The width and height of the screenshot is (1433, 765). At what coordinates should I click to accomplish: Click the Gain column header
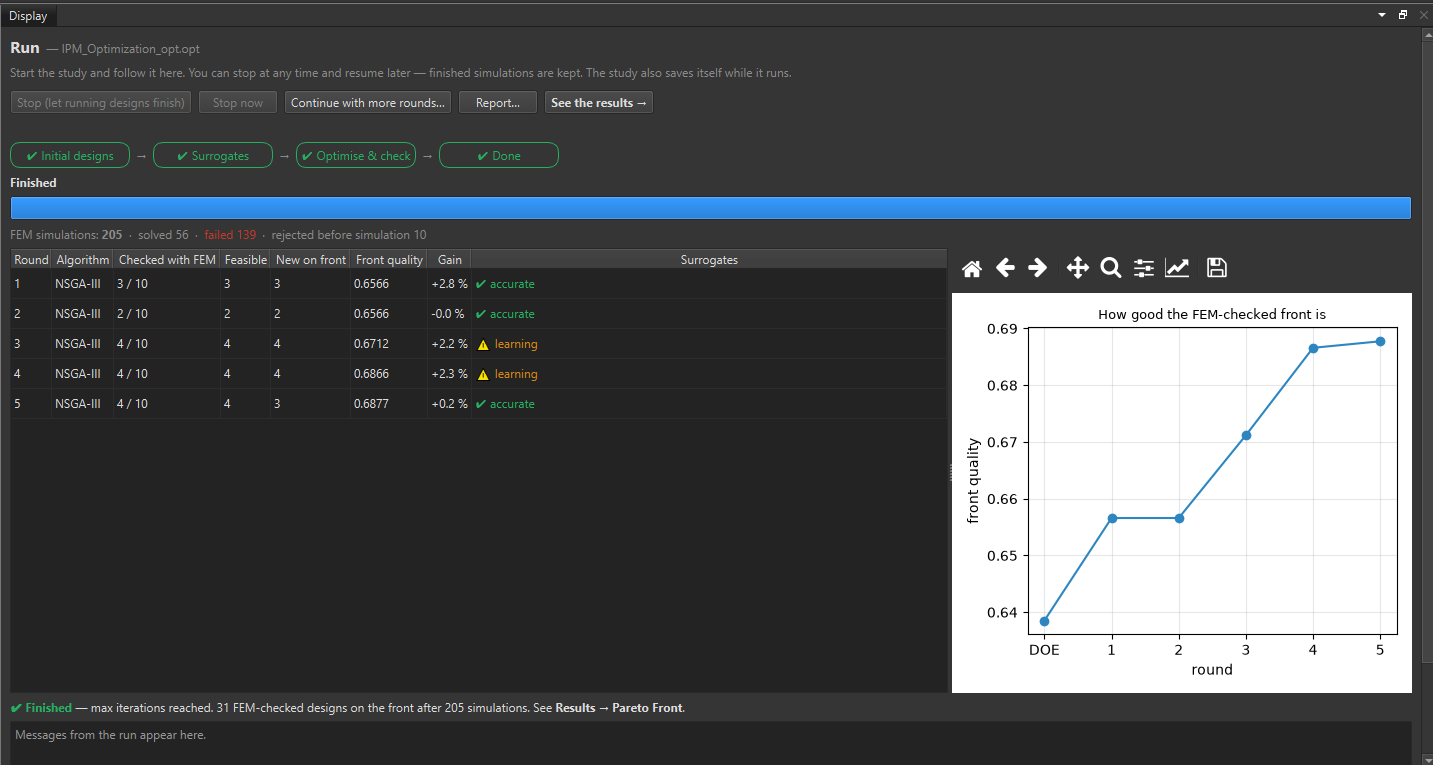click(x=450, y=260)
